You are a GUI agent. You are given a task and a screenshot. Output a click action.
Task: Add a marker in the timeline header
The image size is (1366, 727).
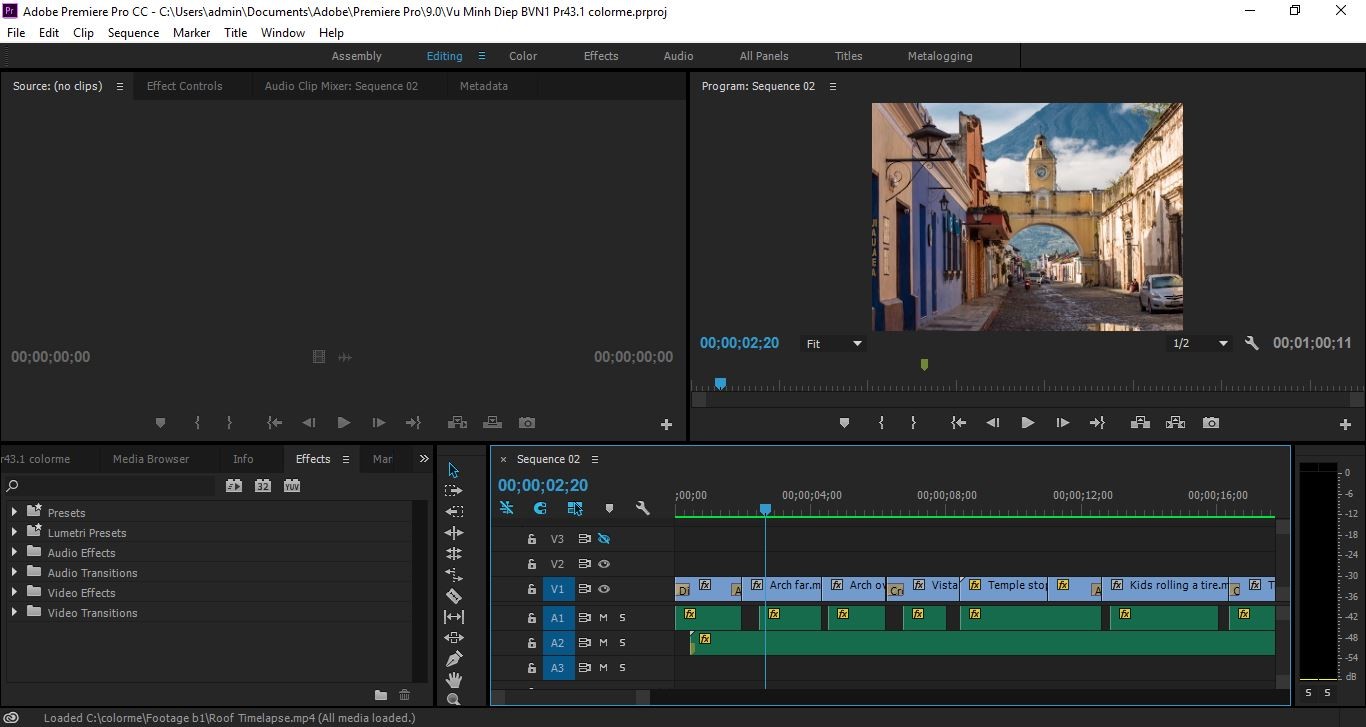(x=609, y=508)
